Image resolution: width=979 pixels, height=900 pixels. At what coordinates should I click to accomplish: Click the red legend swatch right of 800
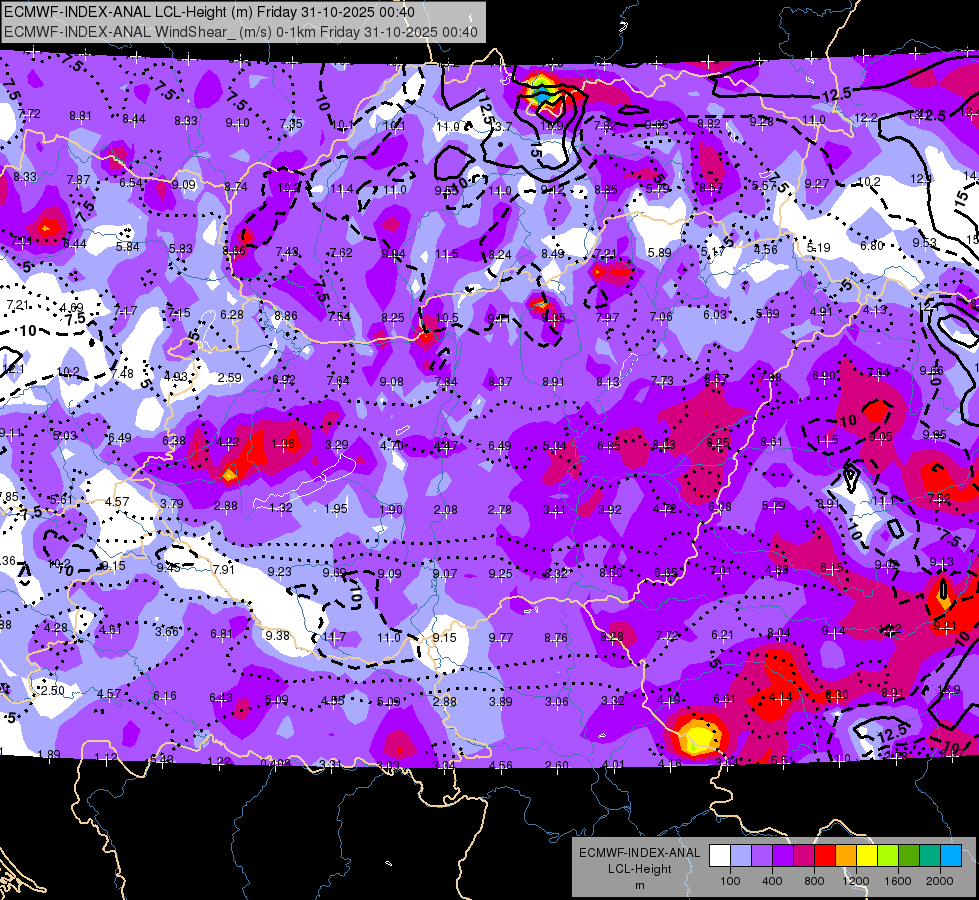tap(825, 856)
